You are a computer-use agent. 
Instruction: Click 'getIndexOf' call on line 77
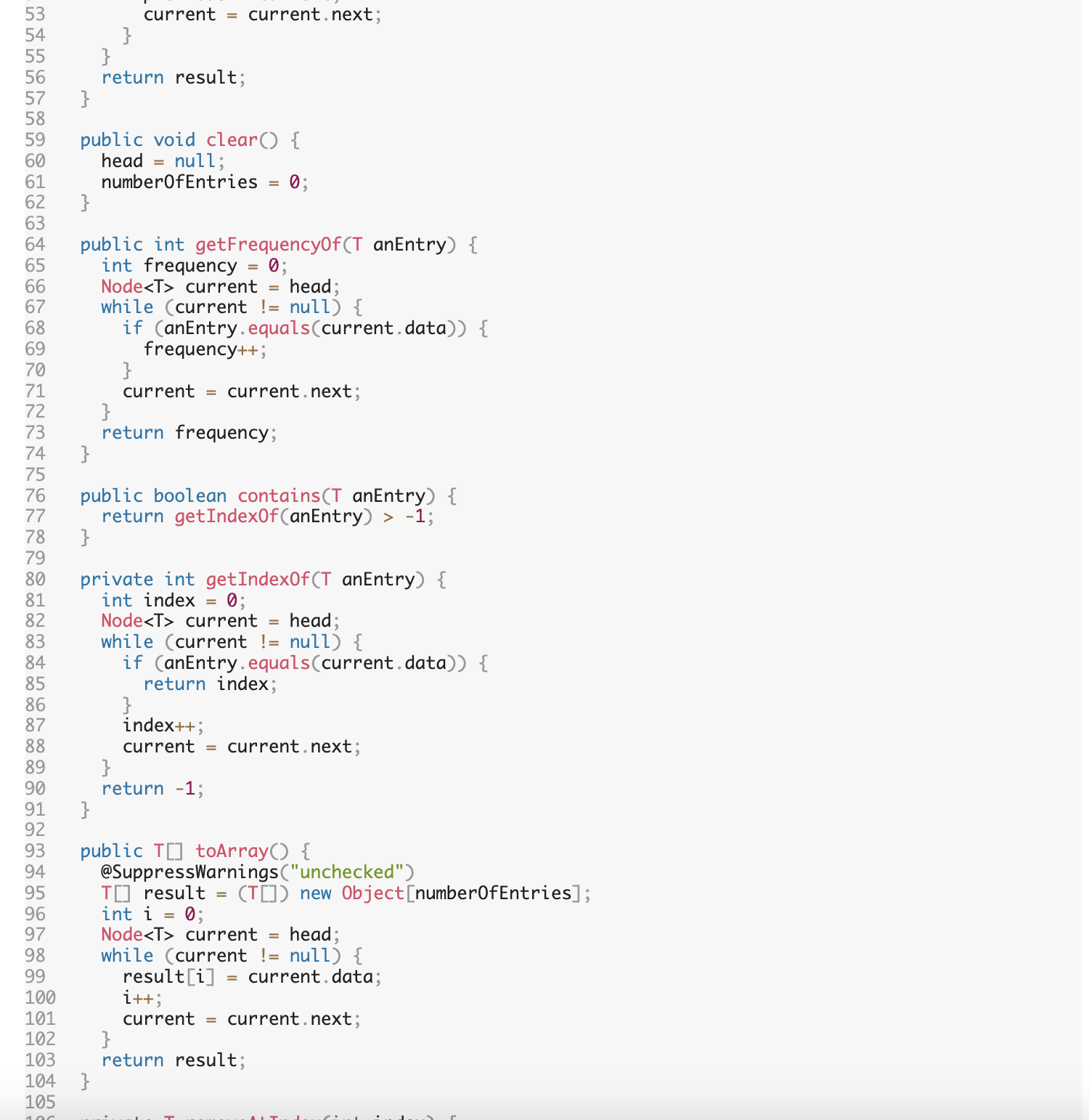[x=227, y=516]
